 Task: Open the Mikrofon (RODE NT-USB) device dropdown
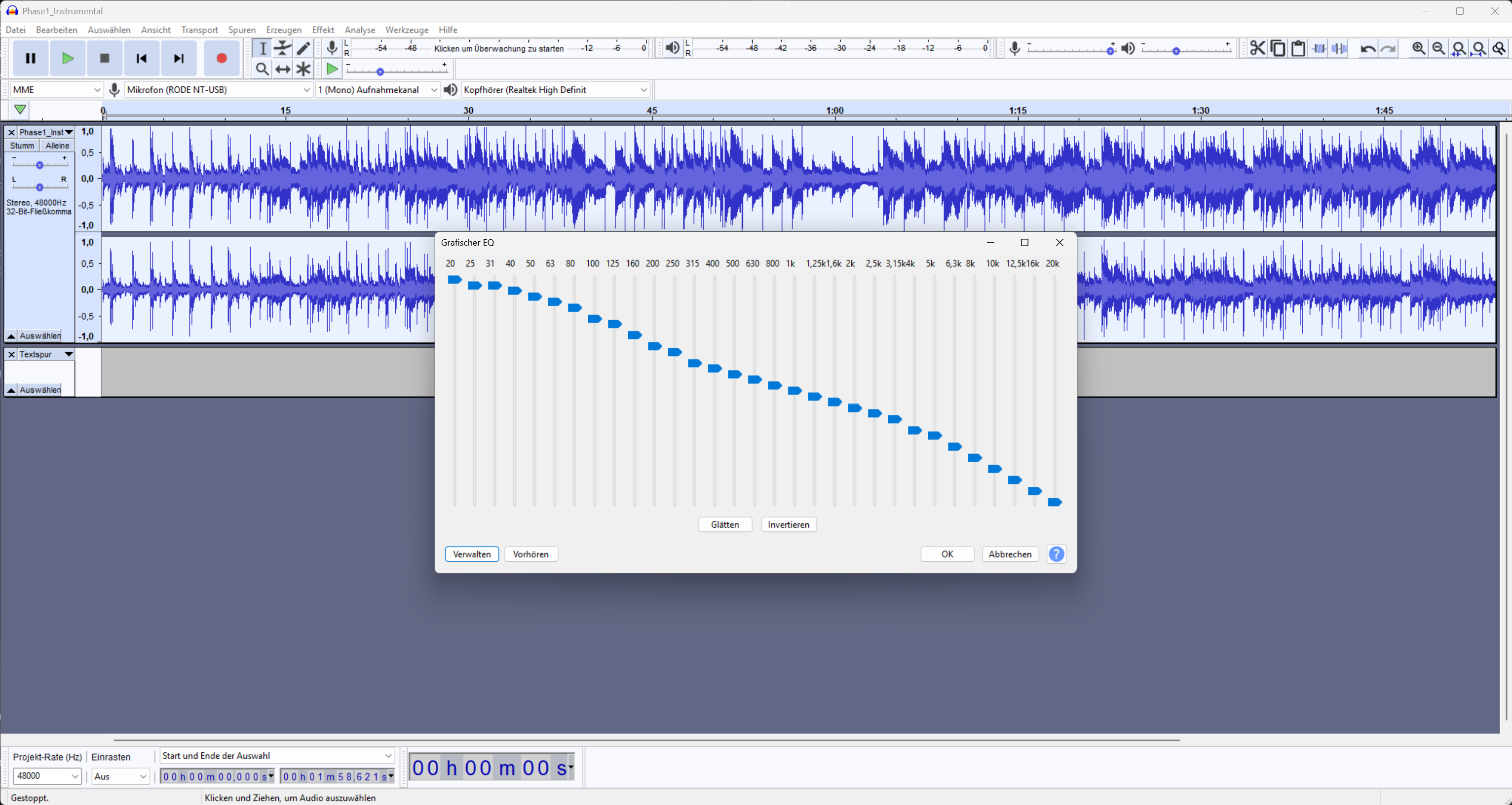point(218,89)
